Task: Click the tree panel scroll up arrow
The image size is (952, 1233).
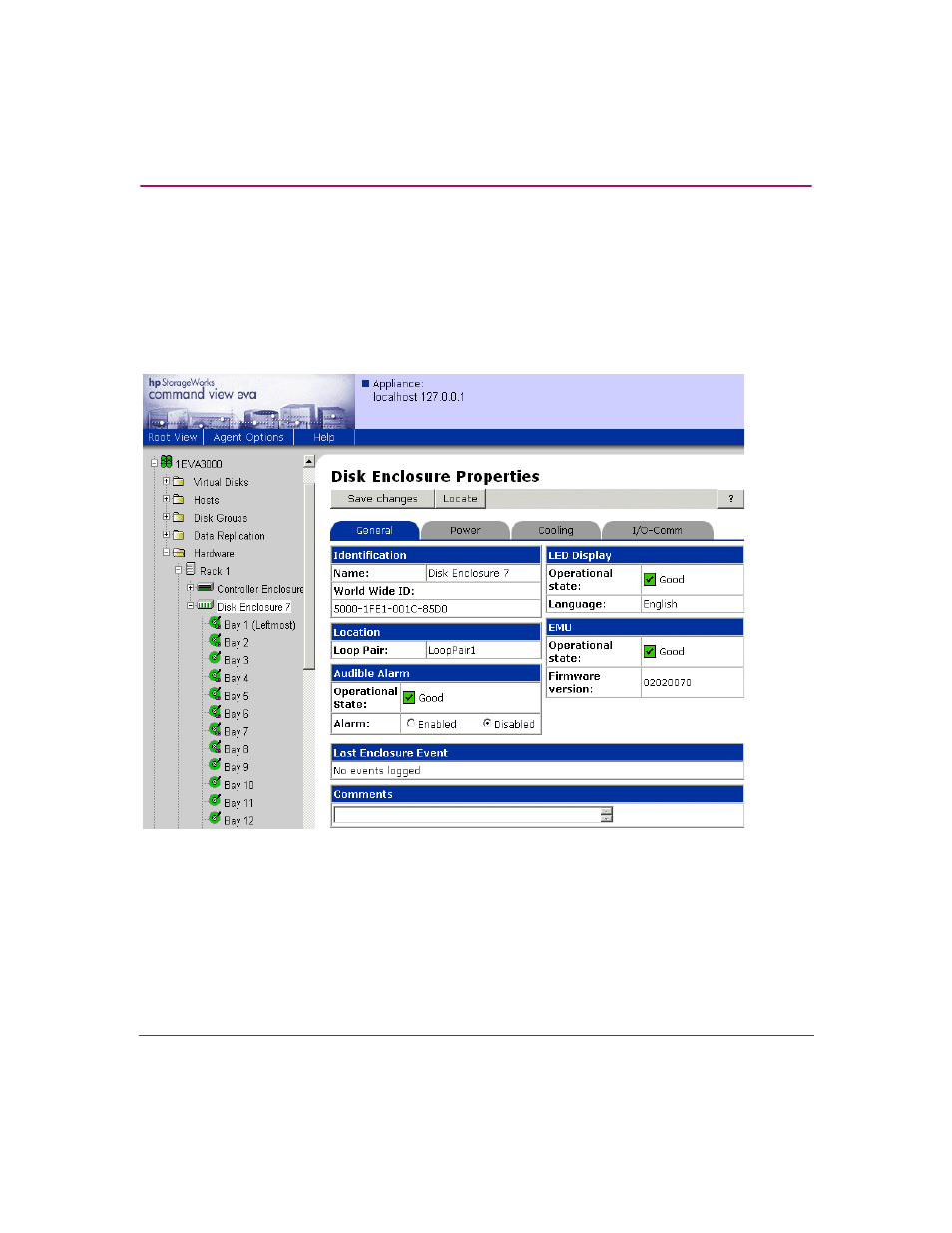Action: [309, 461]
